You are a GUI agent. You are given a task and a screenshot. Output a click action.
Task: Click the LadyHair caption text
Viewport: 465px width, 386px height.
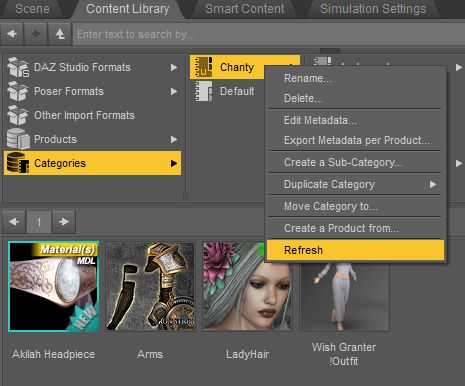pyautogui.click(x=247, y=354)
